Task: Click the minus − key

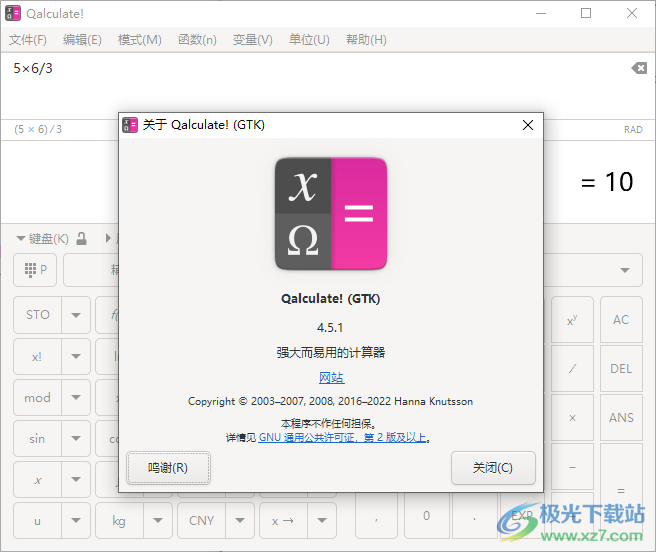Action: [572, 467]
